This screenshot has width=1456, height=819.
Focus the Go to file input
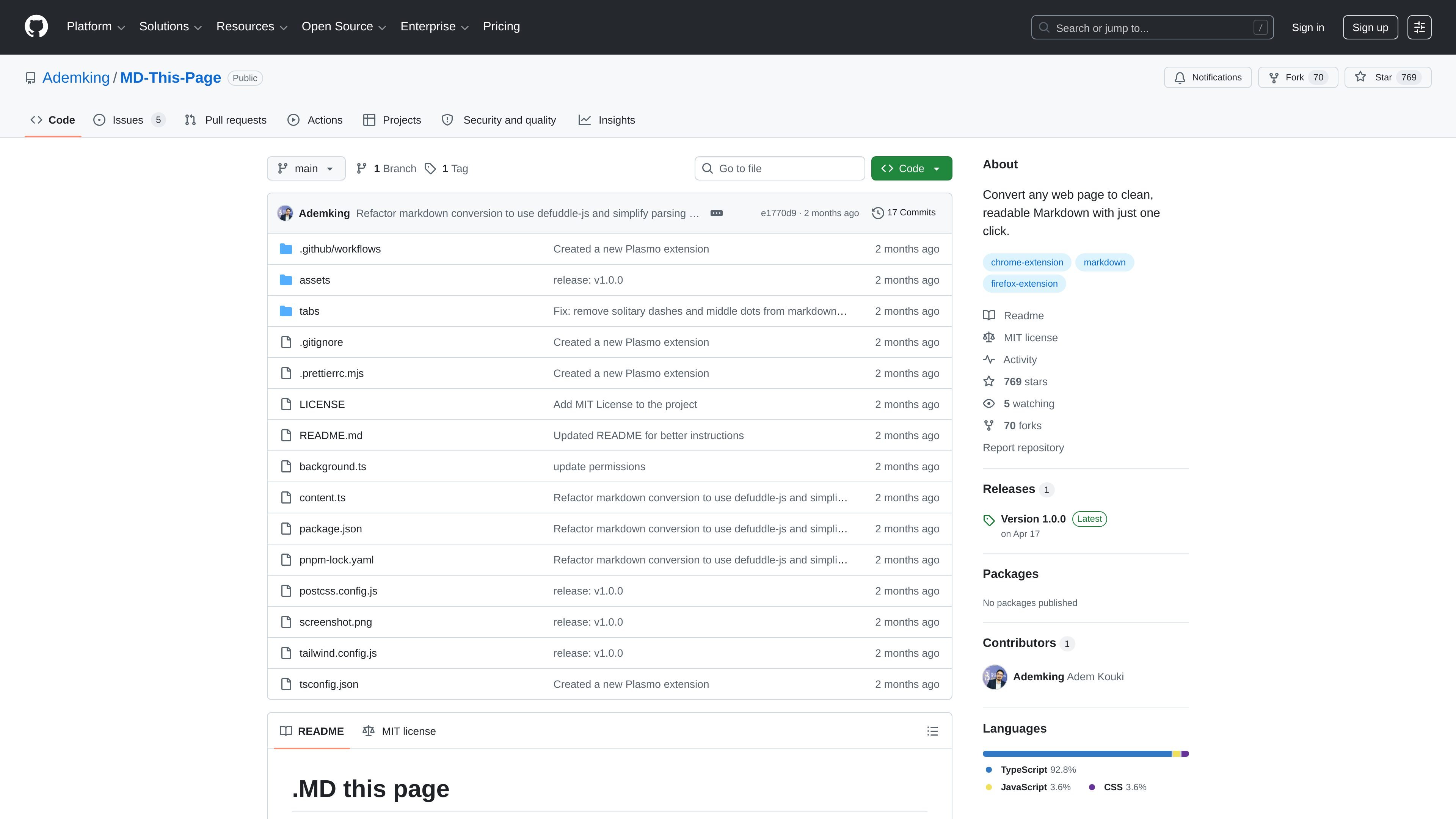click(780, 168)
